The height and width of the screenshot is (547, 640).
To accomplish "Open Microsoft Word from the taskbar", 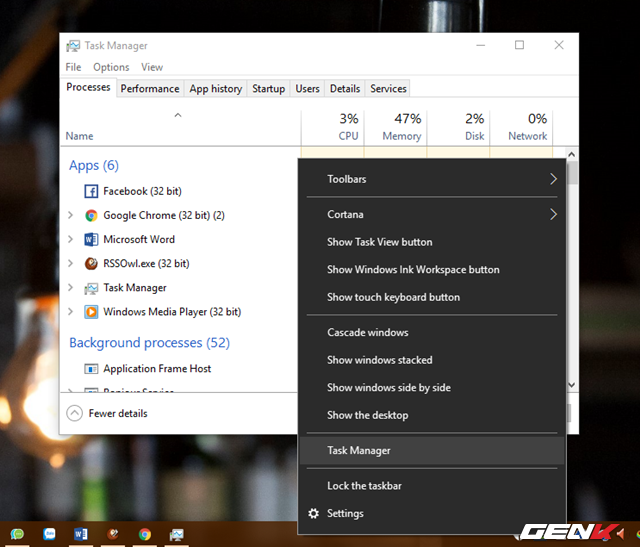I will coord(81,534).
